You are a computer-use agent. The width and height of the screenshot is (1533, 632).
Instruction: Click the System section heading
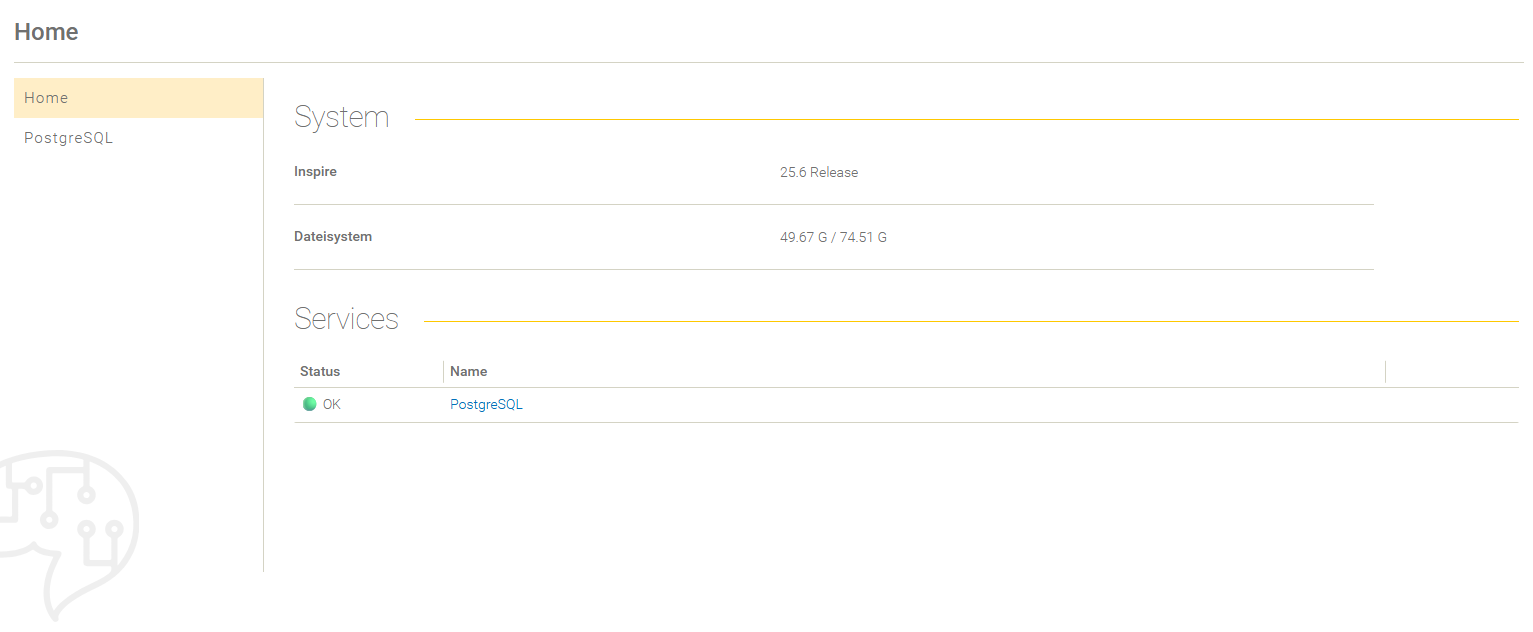click(x=341, y=117)
